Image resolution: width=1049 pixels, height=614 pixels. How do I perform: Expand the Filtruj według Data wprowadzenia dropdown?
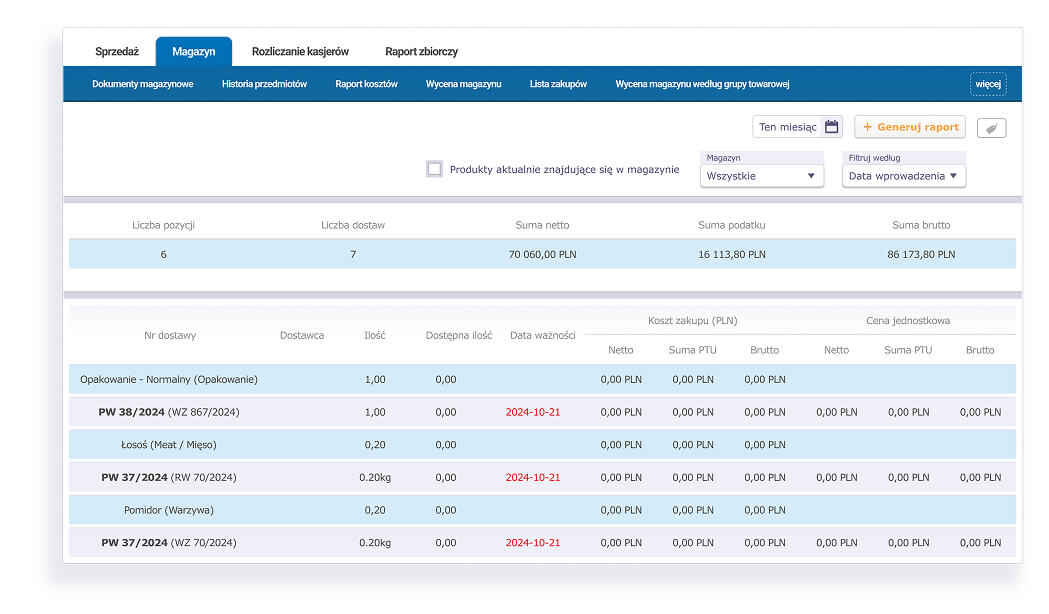click(903, 176)
